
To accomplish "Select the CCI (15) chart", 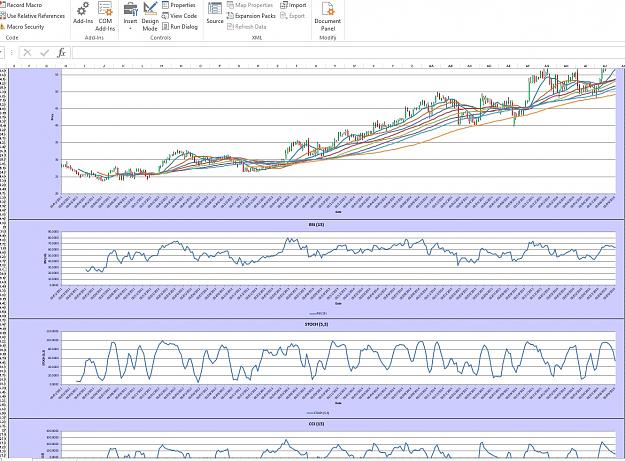I will (316, 439).
